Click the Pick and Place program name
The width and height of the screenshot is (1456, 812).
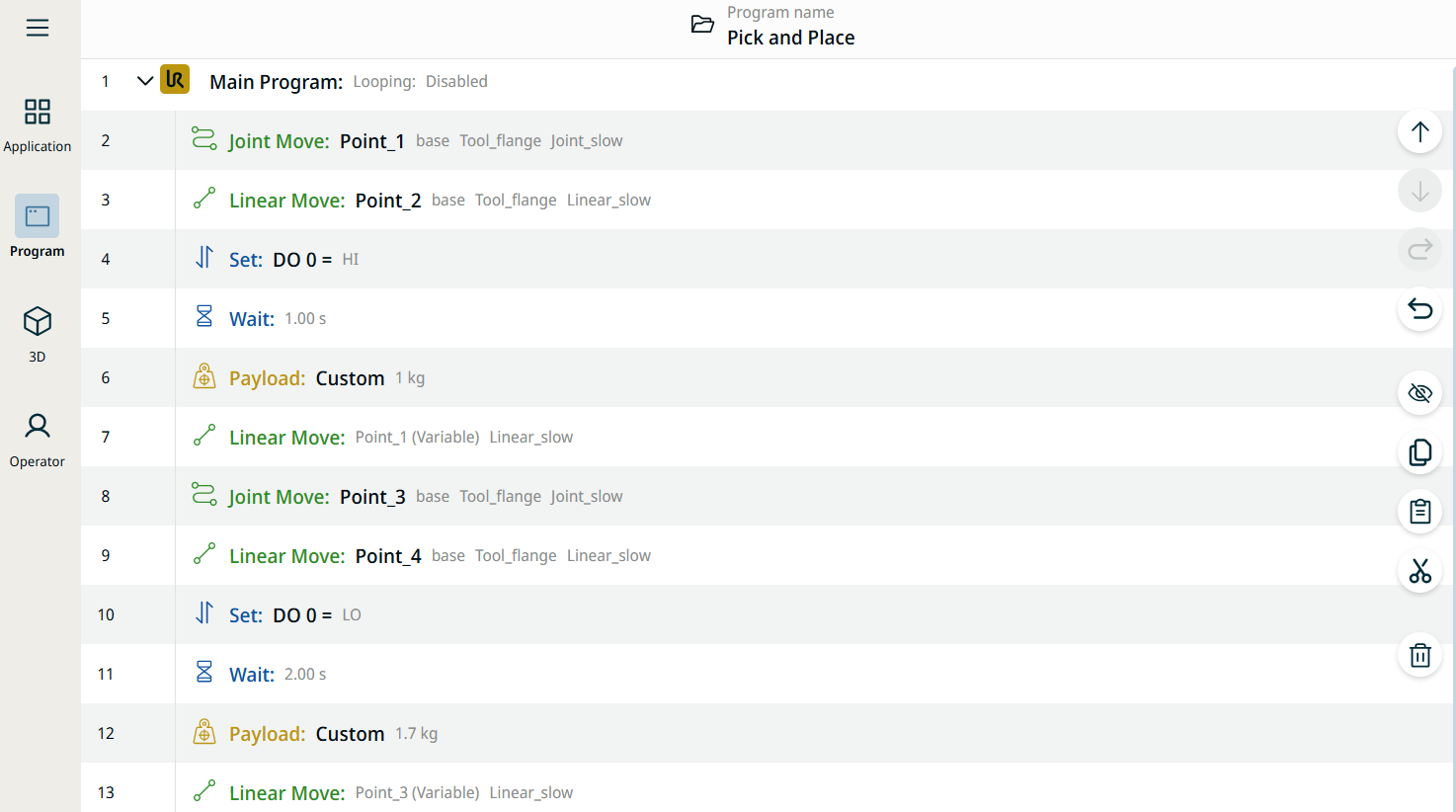click(x=790, y=38)
